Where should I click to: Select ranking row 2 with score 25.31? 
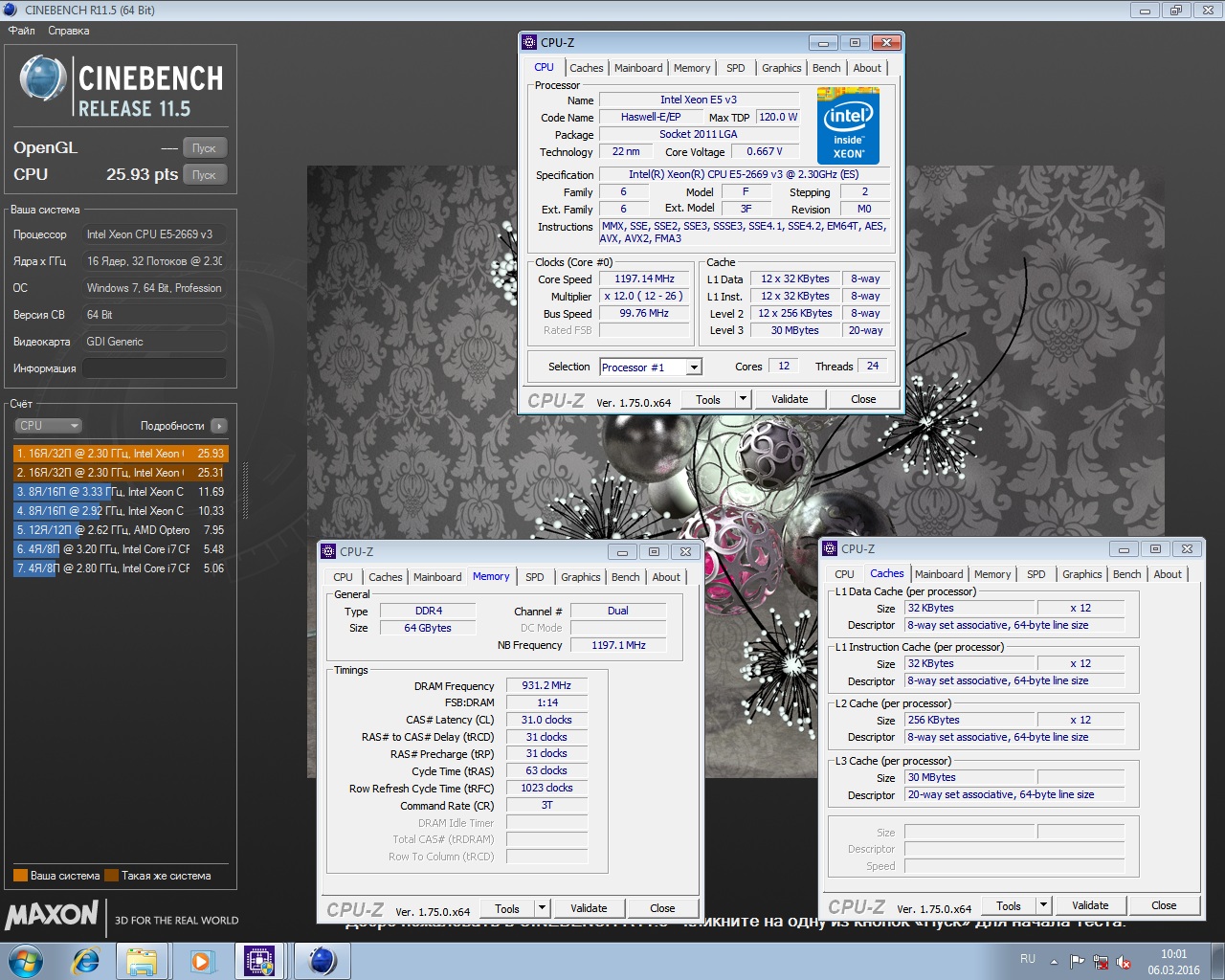pos(121,473)
